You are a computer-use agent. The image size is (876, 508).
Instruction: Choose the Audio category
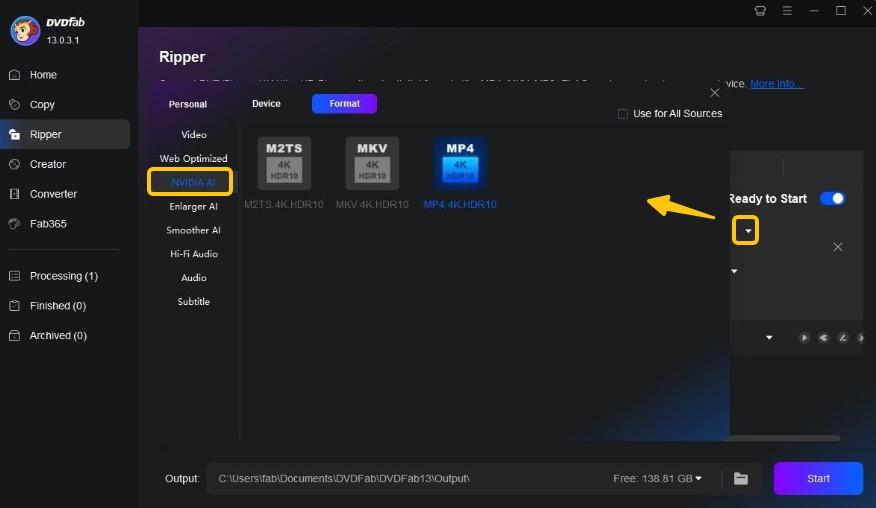[193, 278]
